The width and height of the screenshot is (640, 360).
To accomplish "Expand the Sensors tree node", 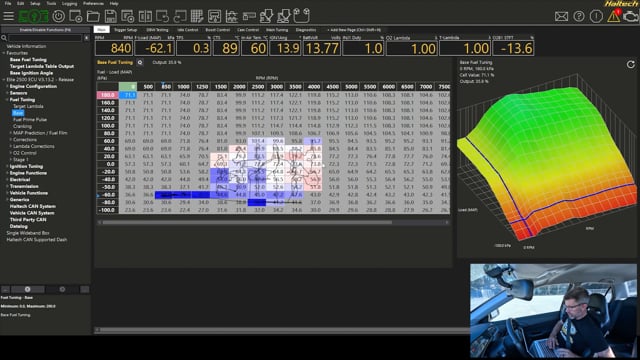I will pos(7,93).
